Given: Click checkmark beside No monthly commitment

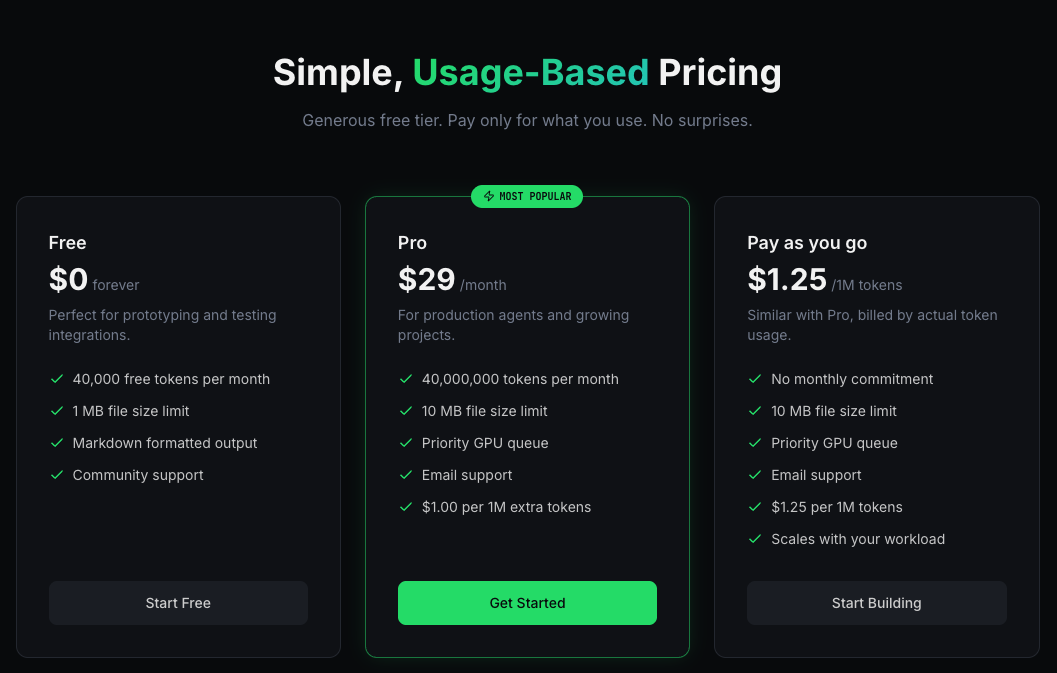Looking at the screenshot, I should tap(755, 379).
